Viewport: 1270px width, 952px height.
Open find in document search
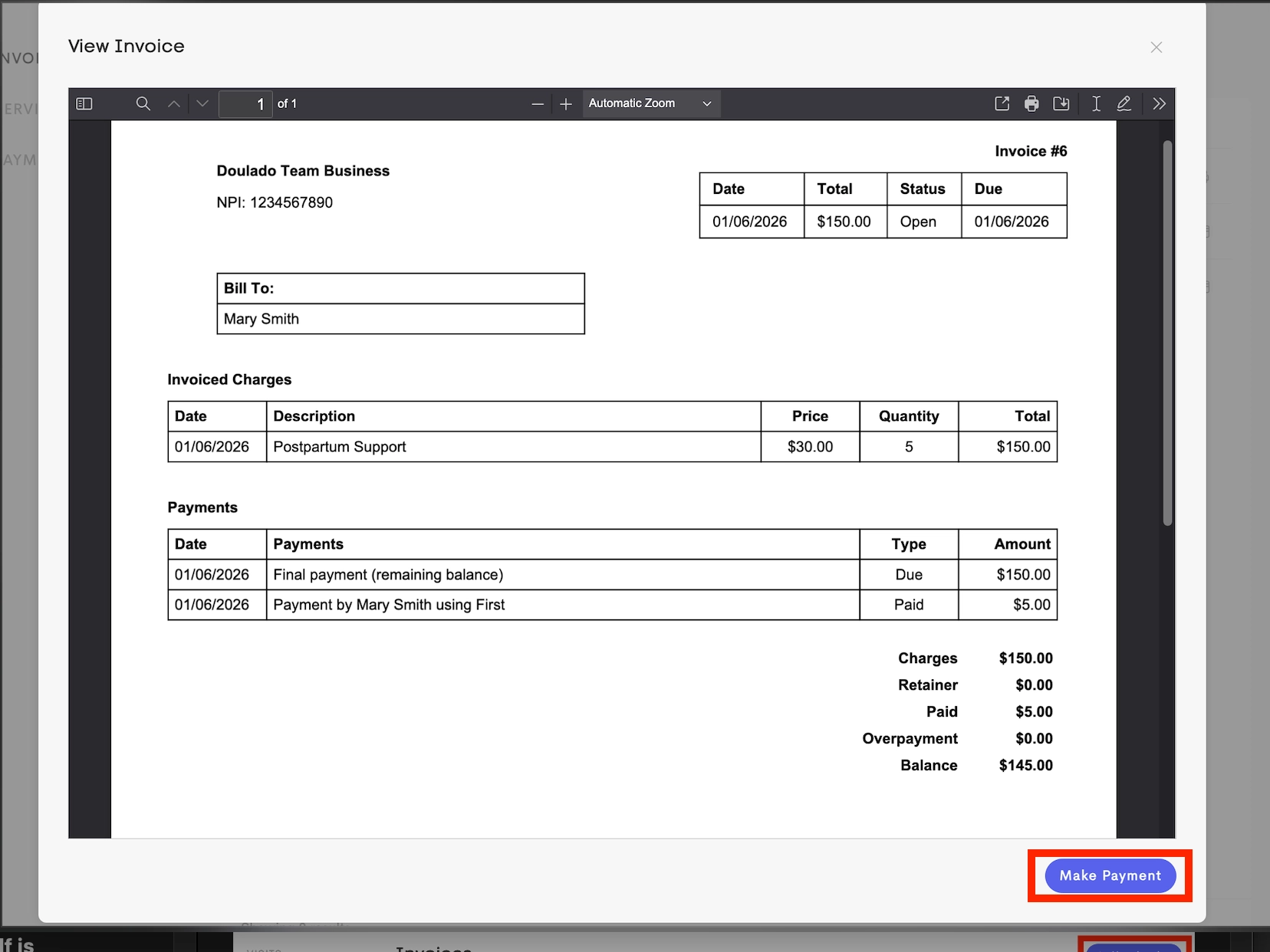(143, 103)
